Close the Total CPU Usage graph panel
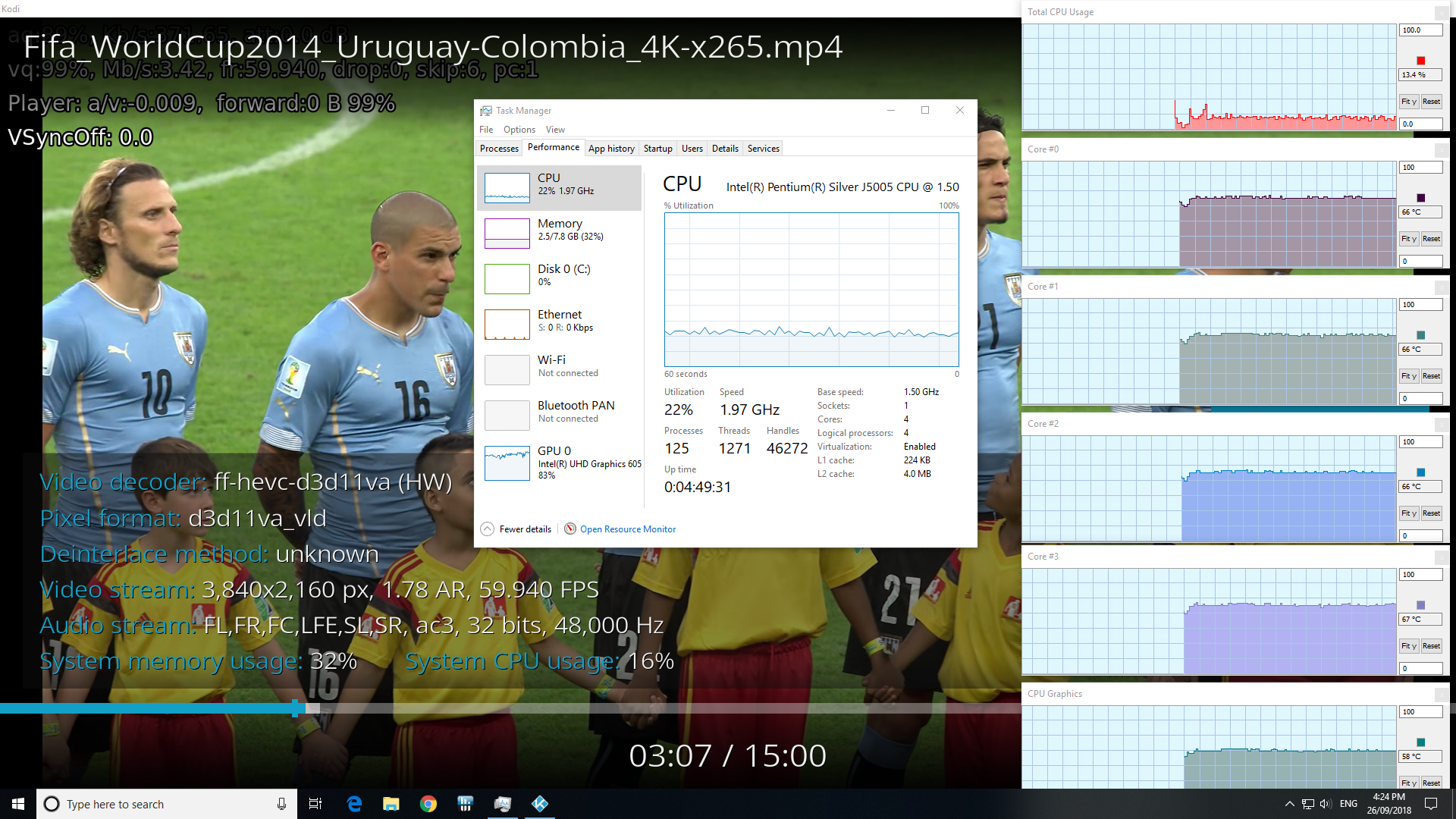The width and height of the screenshot is (1456, 819). 1442,13
